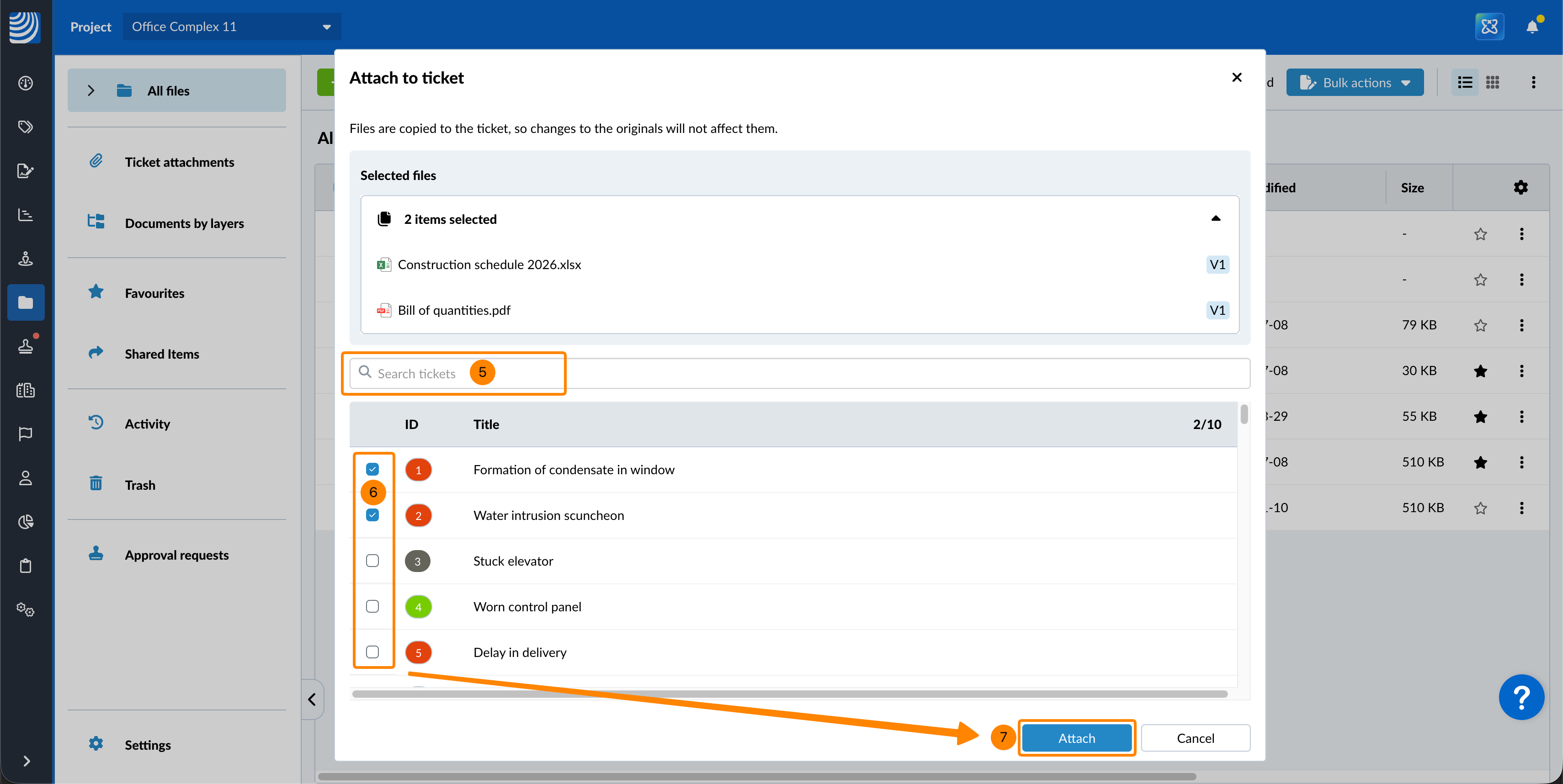
Task: Click the notifications bell icon
Action: [1531, 26]
